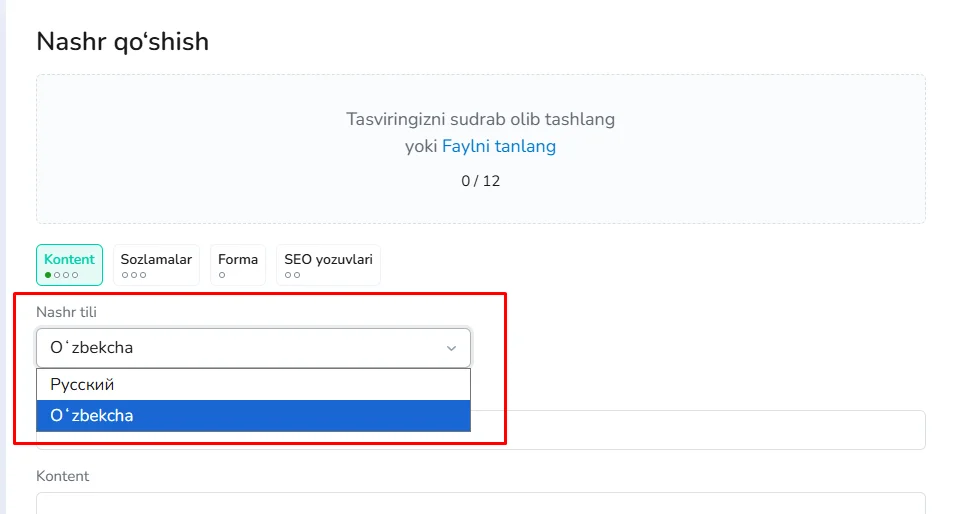Click the green progress dot under Kontent
Screen dimensions: 955x514
click(x=48, y=275)
